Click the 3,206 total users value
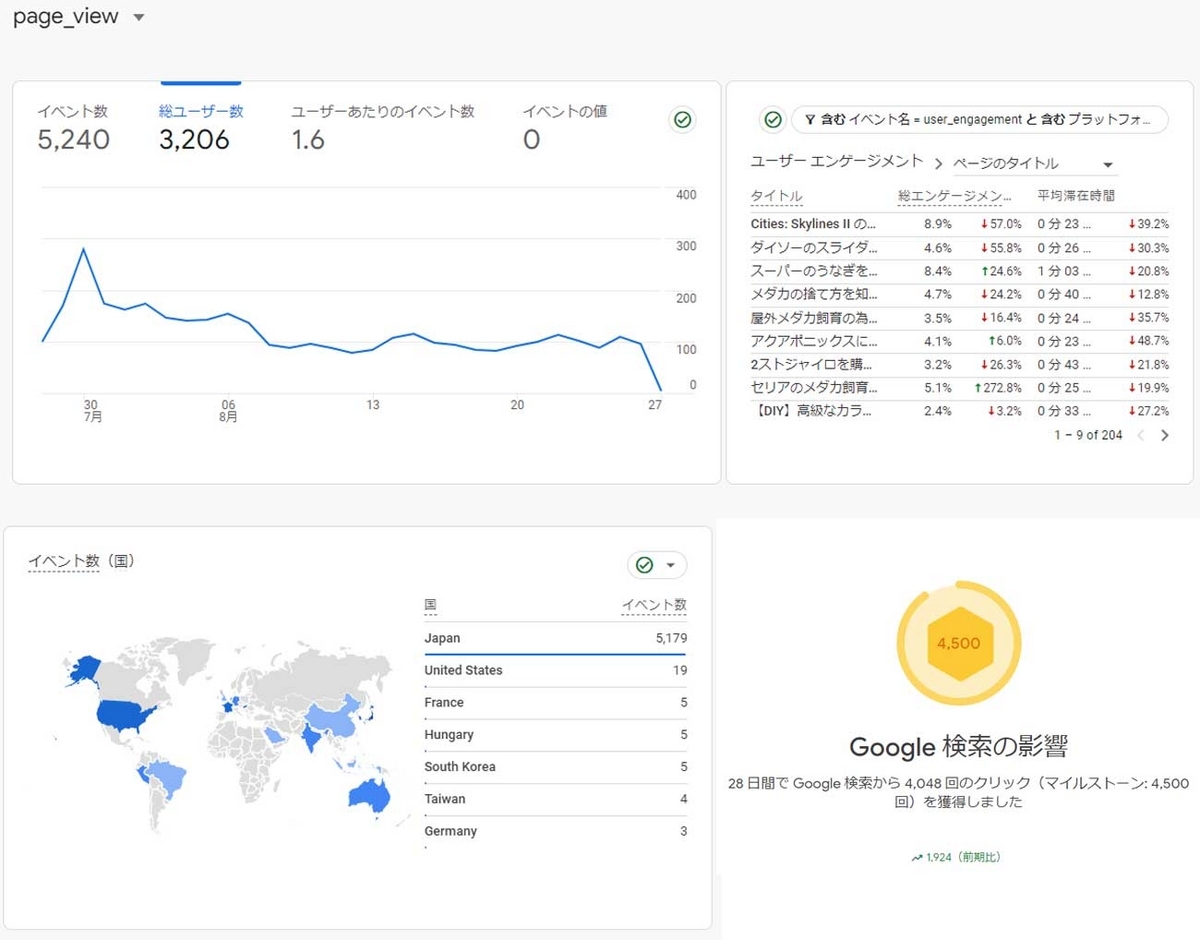 pyautogui.click(x=194, y=139)
